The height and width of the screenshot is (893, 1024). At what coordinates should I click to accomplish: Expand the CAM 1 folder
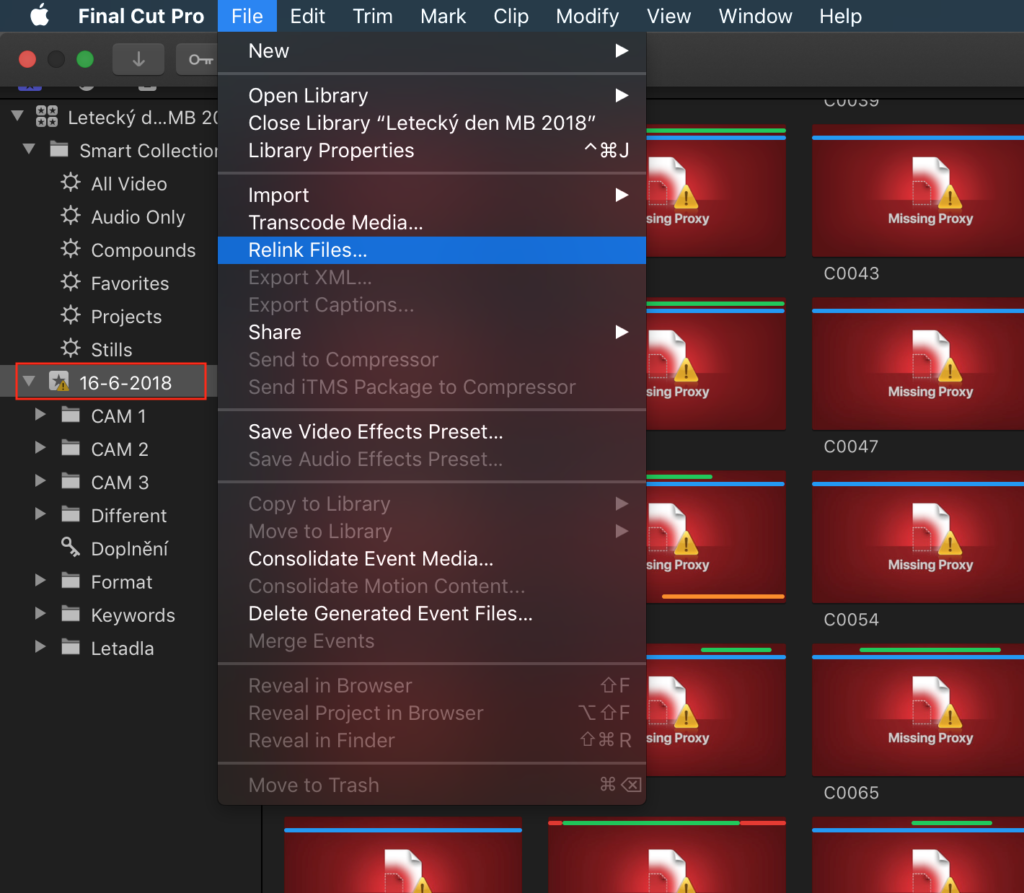[40, 415]
